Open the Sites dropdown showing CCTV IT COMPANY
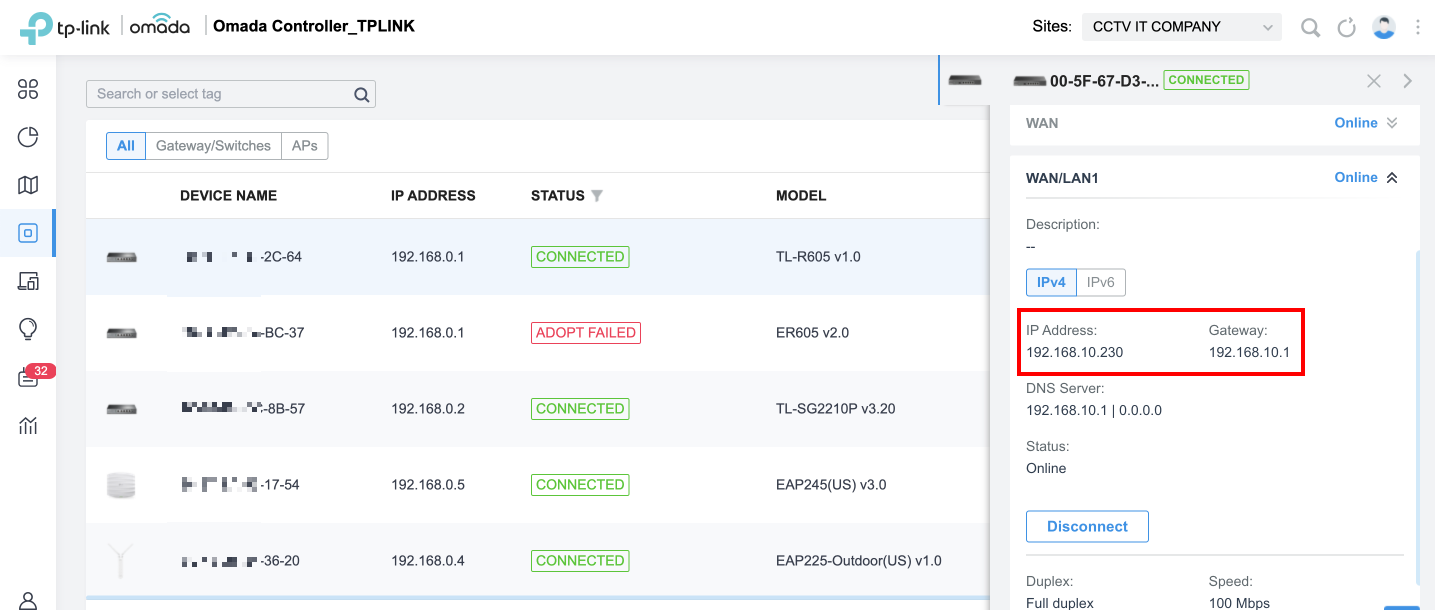The width and height of the screenshot is (1435, 610). click(x=1181, y=27)
